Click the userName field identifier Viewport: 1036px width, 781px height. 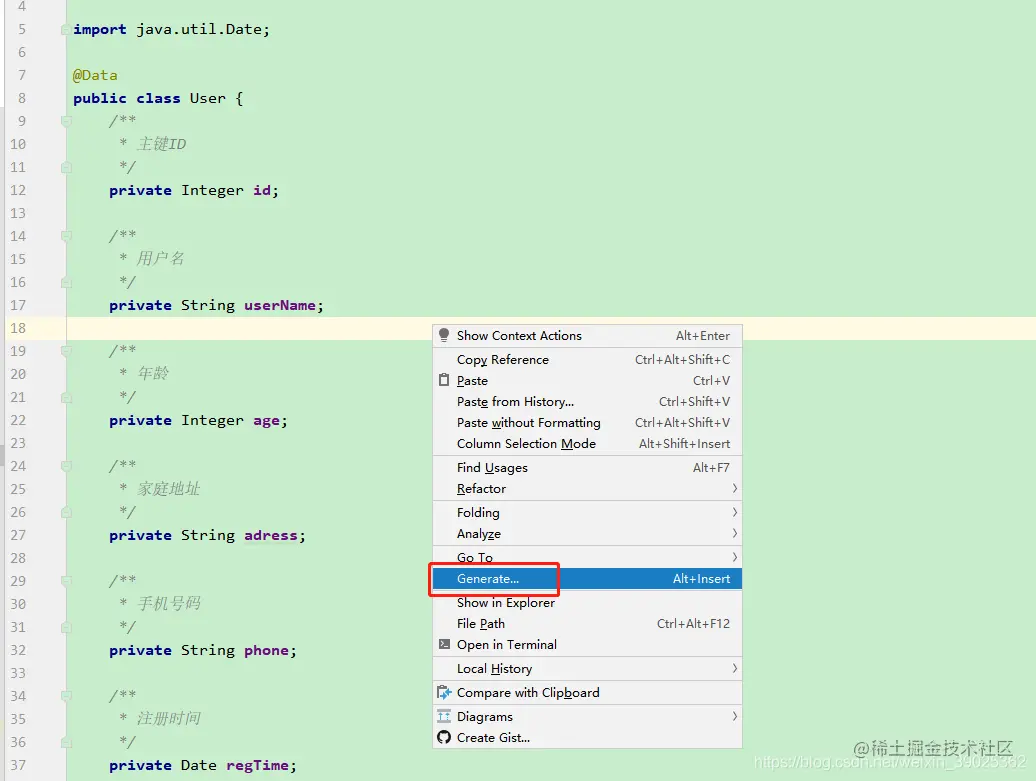[x=279, y=305]
